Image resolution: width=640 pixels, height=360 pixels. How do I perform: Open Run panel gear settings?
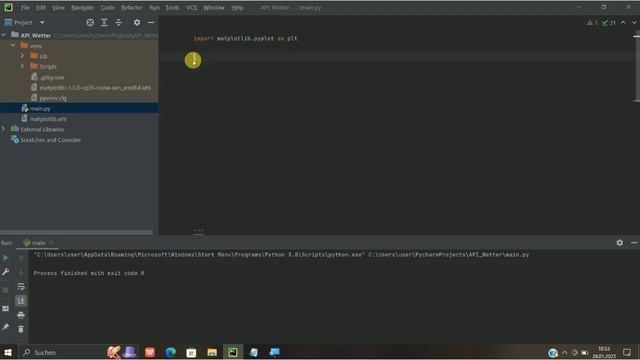(620, 243)
